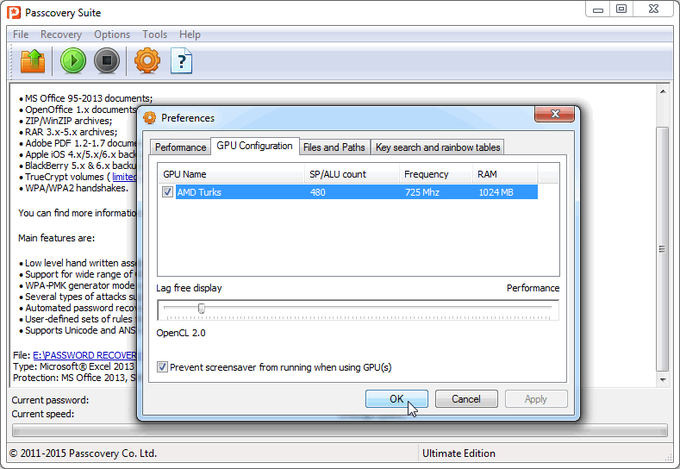Click the Ultimate Edition status text
Image resolution: width=680 pixels, height=469 pixels.
[459, 453]
